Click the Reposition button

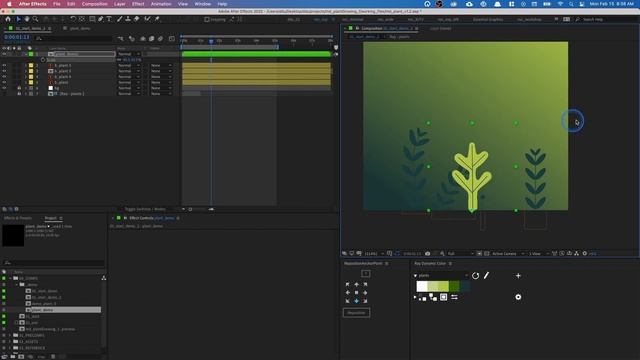356,313
